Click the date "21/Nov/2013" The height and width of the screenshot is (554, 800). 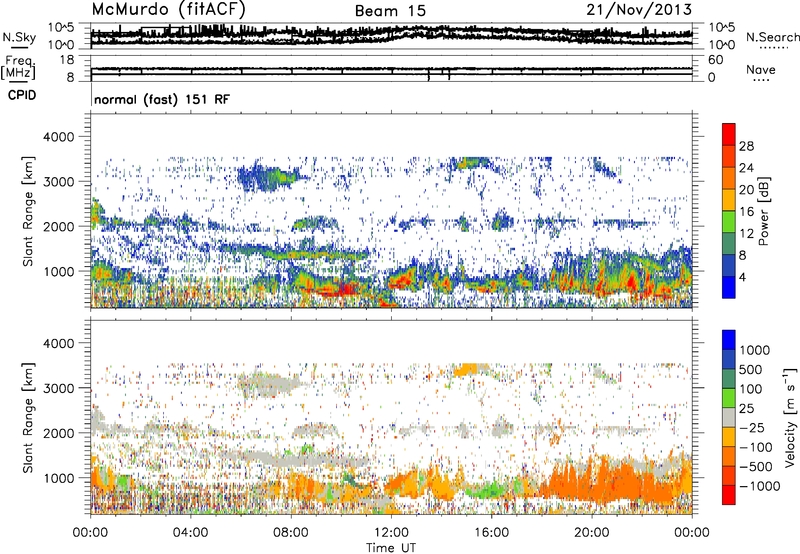639,9
